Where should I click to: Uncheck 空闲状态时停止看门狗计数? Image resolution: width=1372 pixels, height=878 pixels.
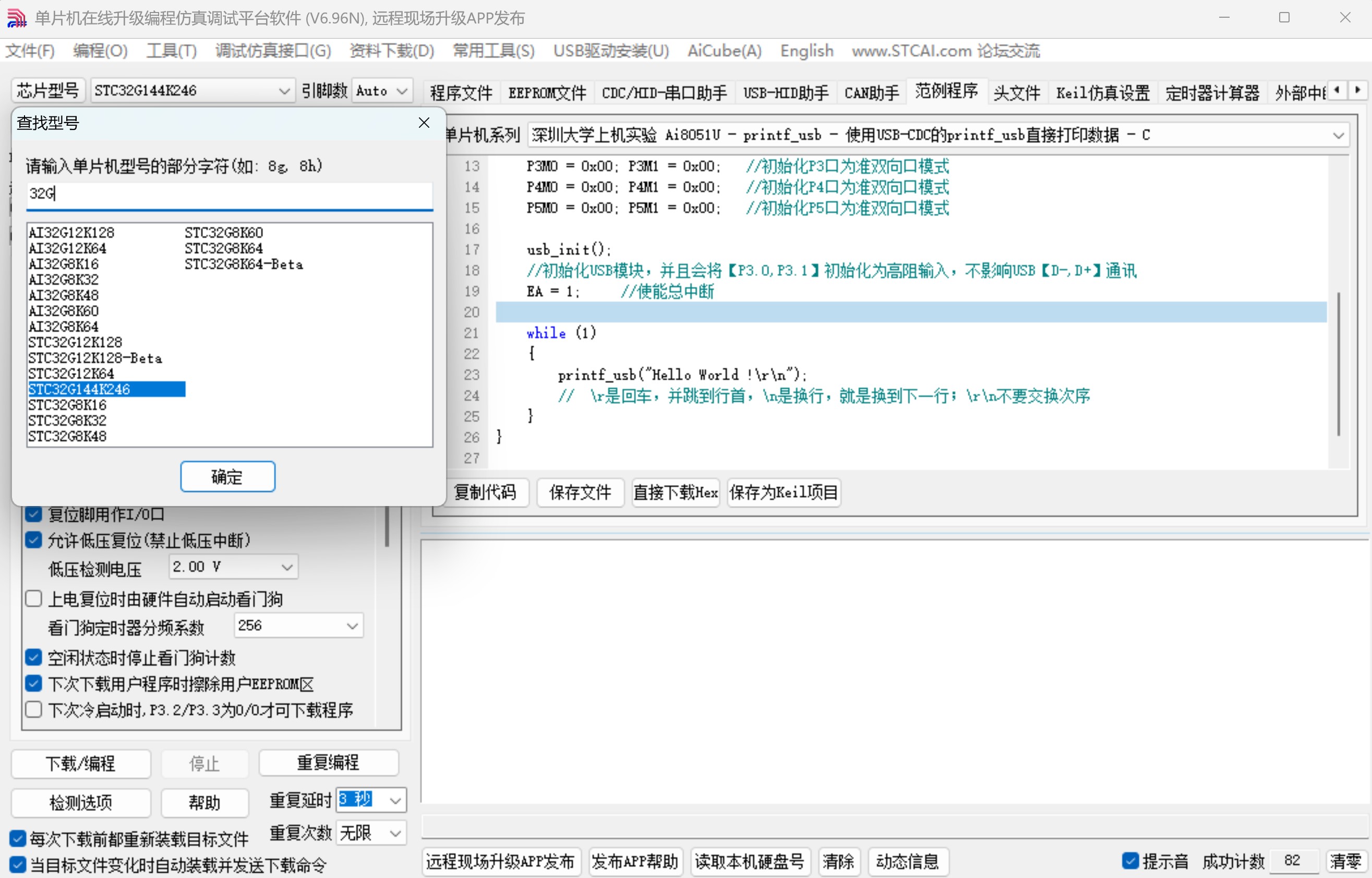tap(33, 657)
